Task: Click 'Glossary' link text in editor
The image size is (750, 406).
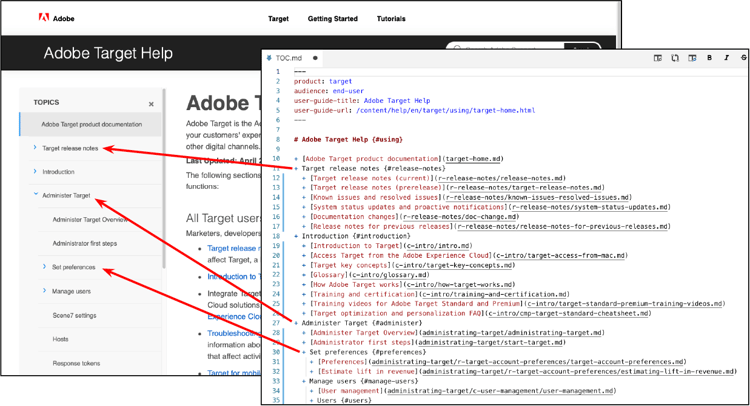Action: point(329,275)
